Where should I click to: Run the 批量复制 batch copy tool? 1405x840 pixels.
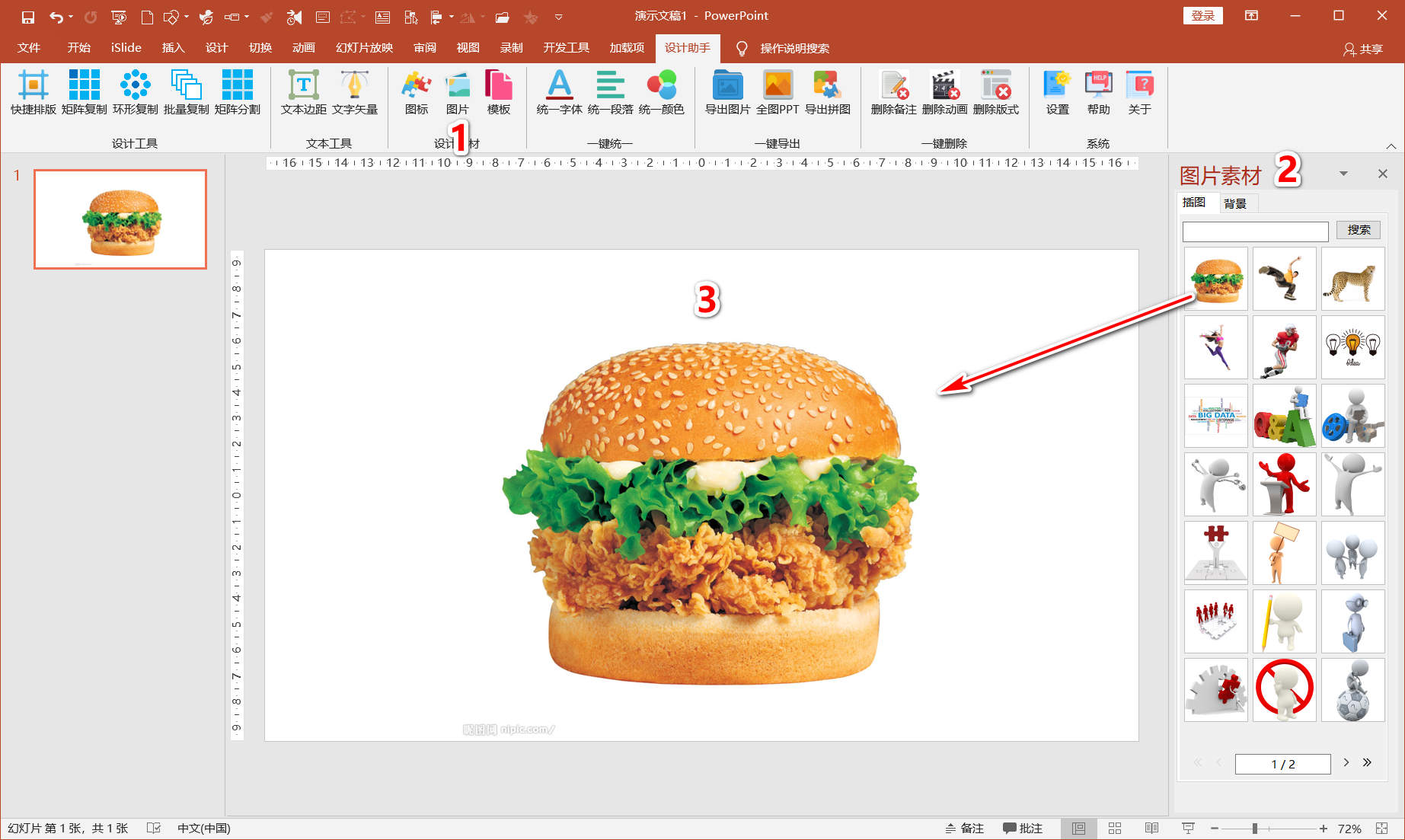click(187, 92)
